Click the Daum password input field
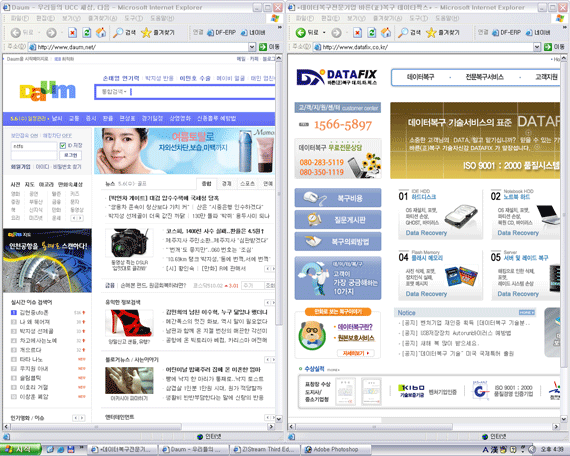The height and width of the screenshot is (456, 570). [x=34, y=156]
